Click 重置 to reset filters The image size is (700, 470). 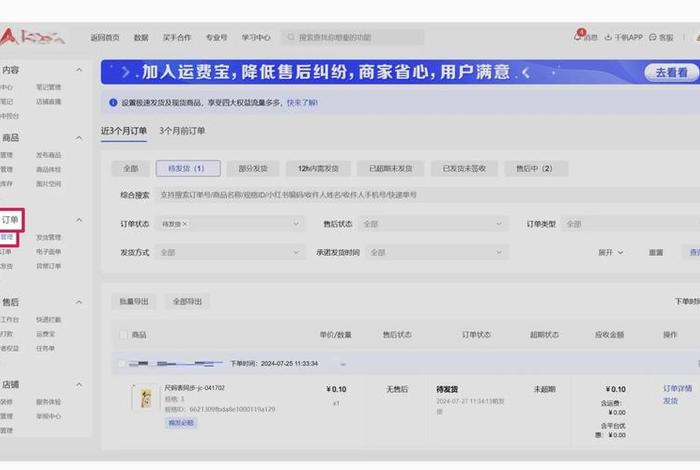(x=656, y=253)
